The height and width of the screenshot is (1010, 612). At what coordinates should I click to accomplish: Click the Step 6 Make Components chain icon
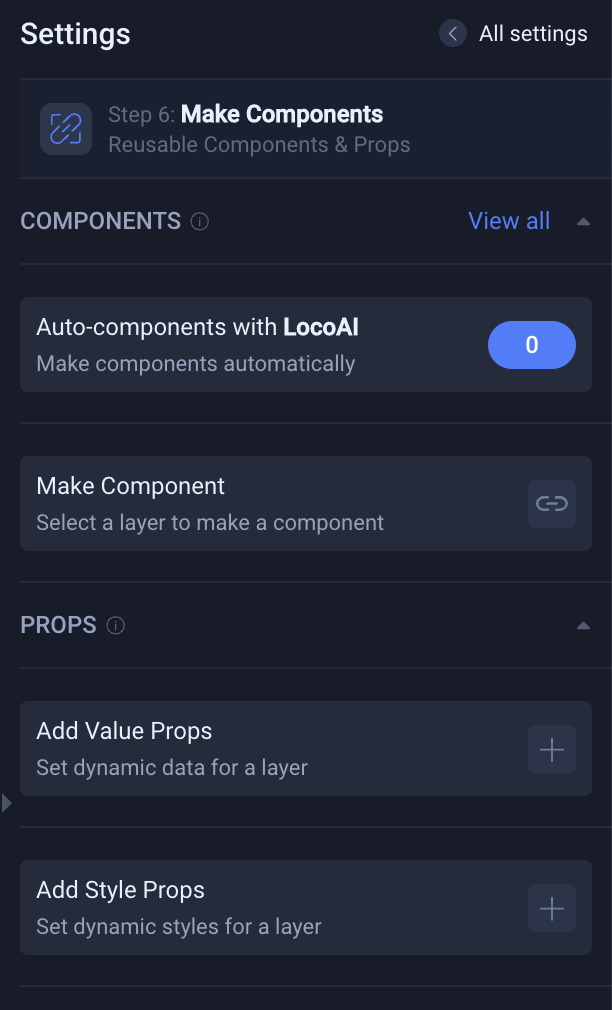click(65, 128)
